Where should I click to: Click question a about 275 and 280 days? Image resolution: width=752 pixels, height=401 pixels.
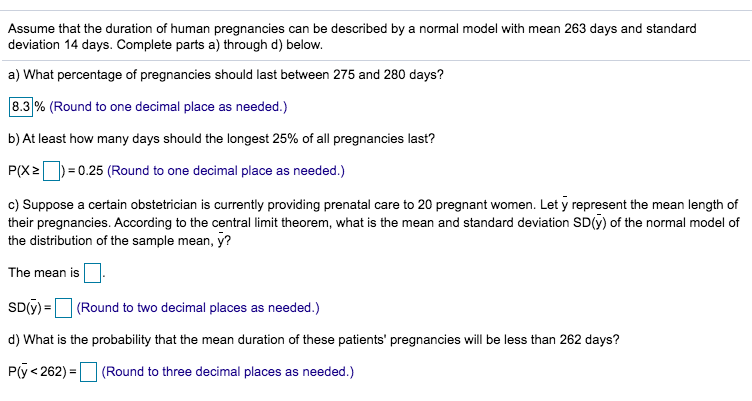[x=226, y=75]
